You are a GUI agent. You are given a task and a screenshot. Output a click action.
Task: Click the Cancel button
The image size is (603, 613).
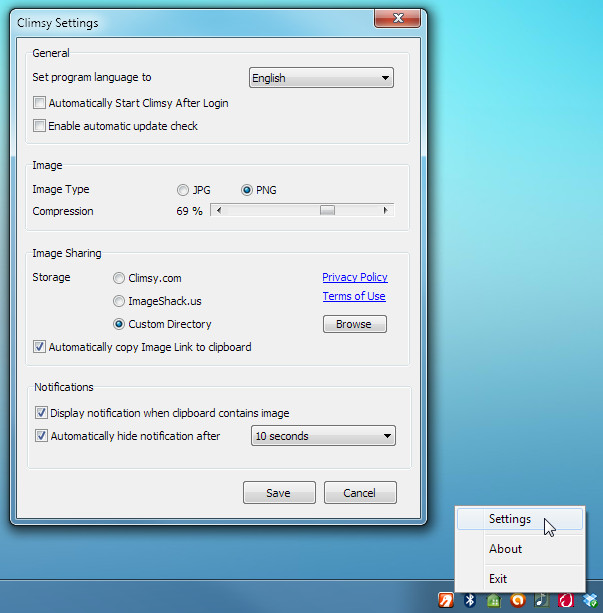(x=360, y=493)
